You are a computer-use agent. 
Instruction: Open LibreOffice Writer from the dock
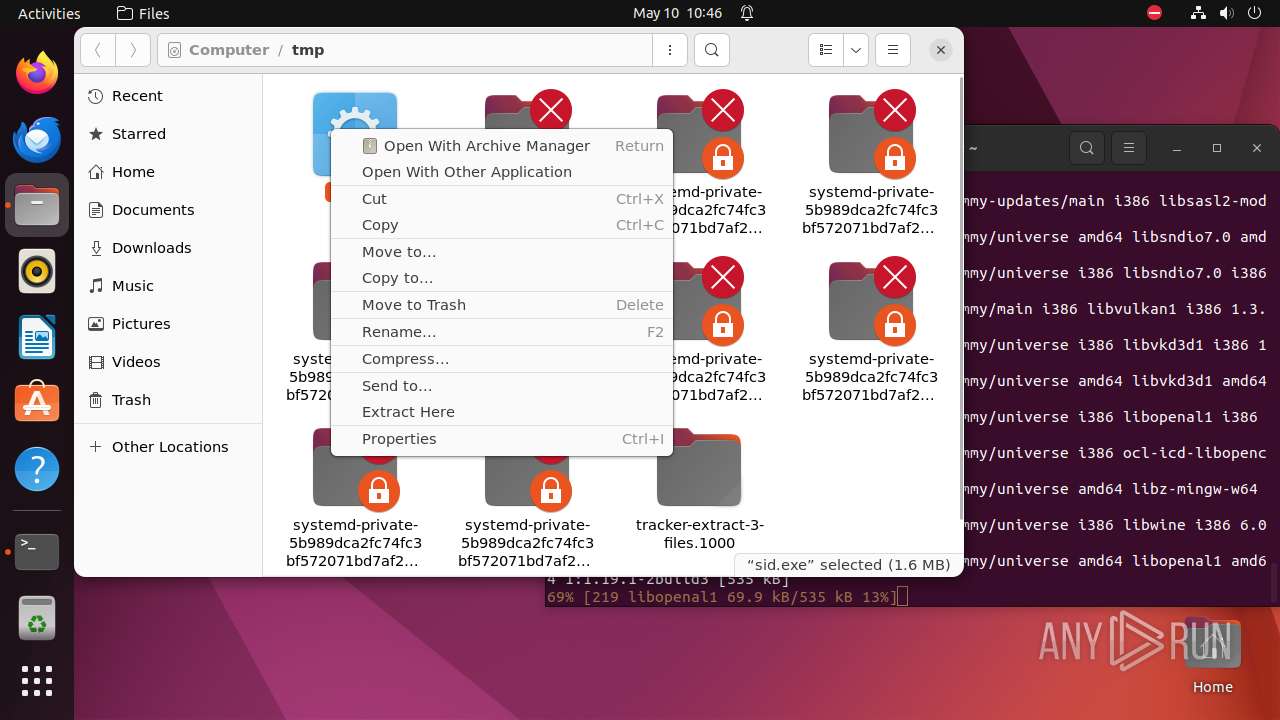[37, 337]
